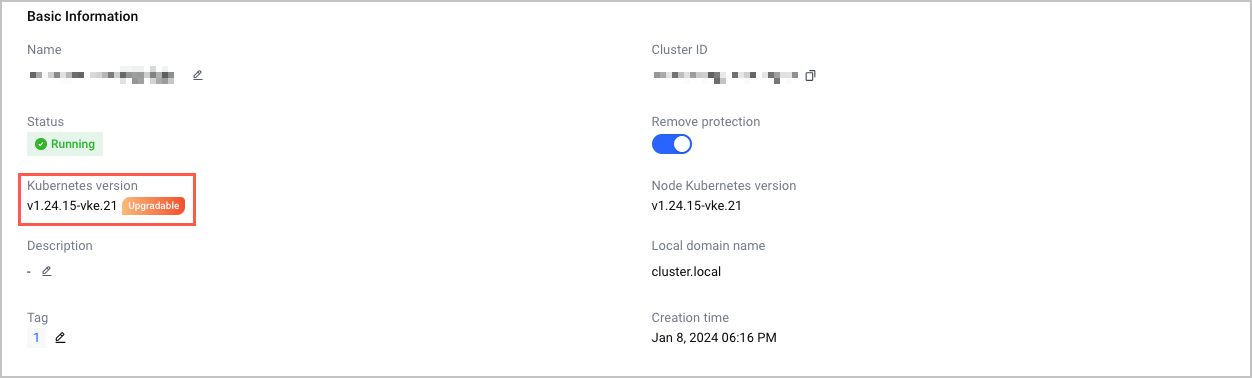Click the Local domain name label
Screen dimensions: 1252x378
(x=708, y=246)
